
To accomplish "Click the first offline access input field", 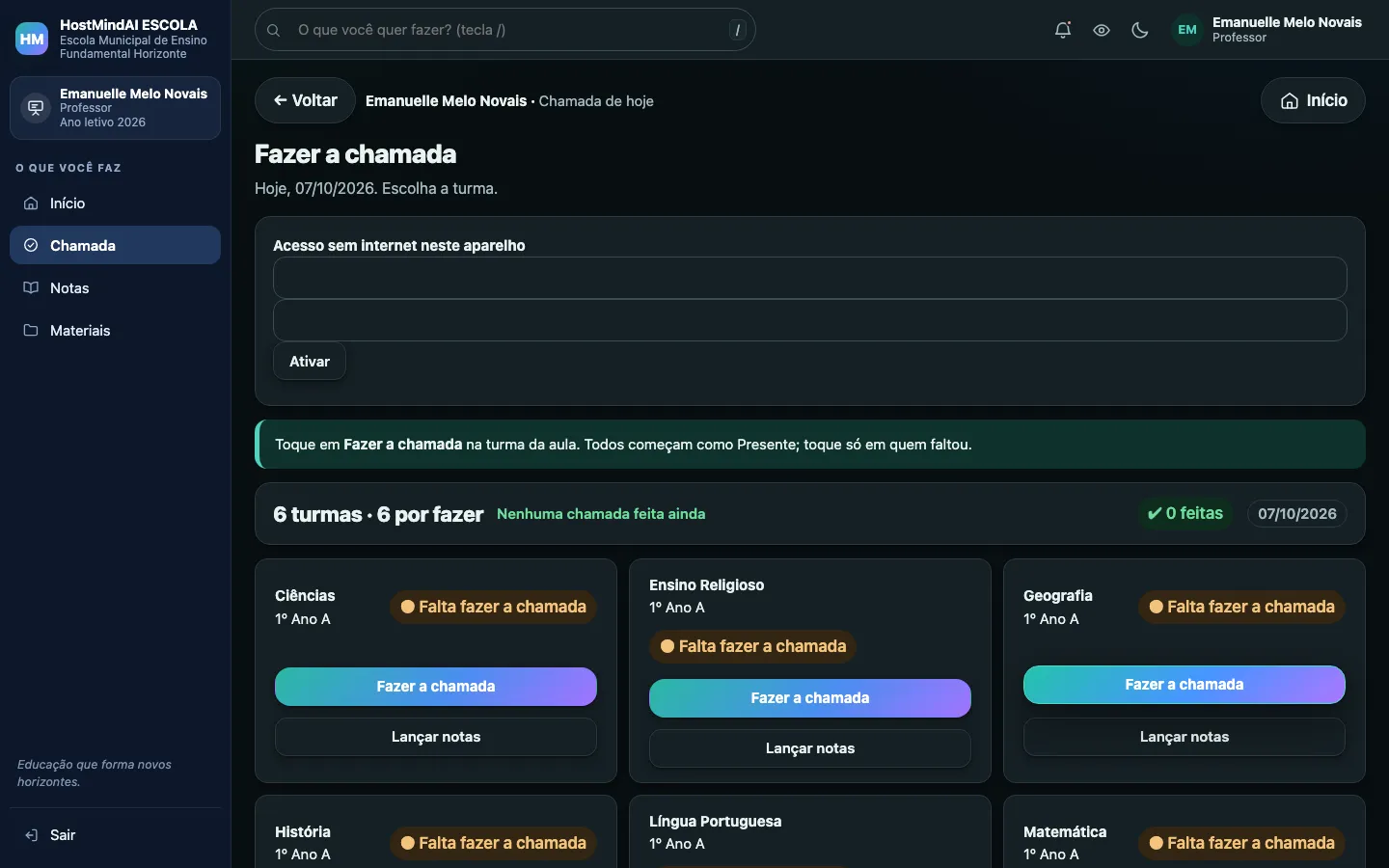I will tap(810, 278).
